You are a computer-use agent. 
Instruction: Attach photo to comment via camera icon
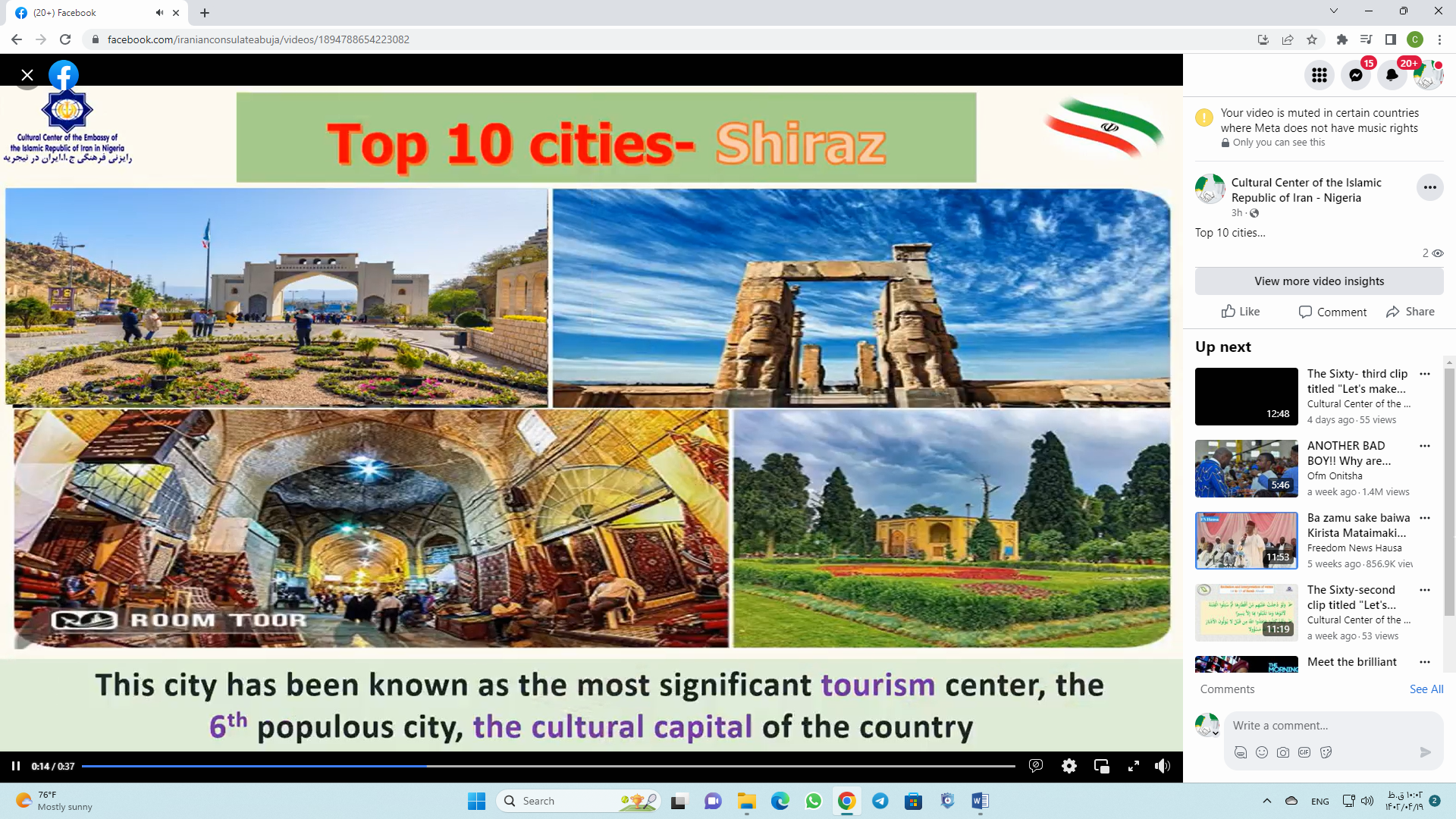pyautogui.click(x=1283, y=752)
